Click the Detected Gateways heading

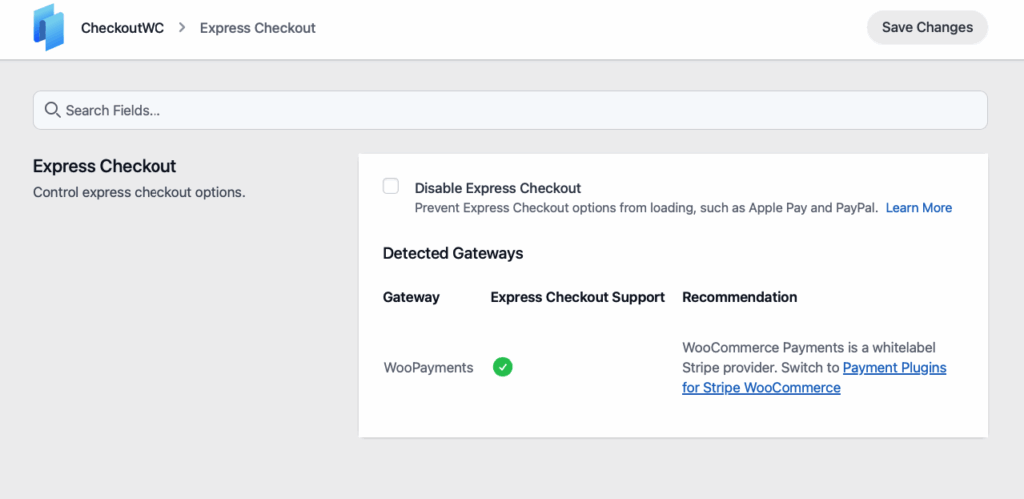[453, 253]
